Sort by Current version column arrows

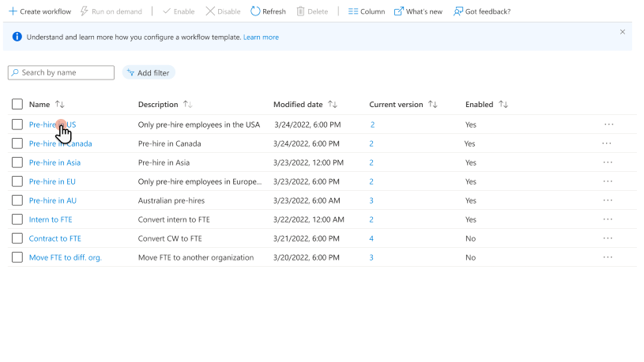coord(433,104)
